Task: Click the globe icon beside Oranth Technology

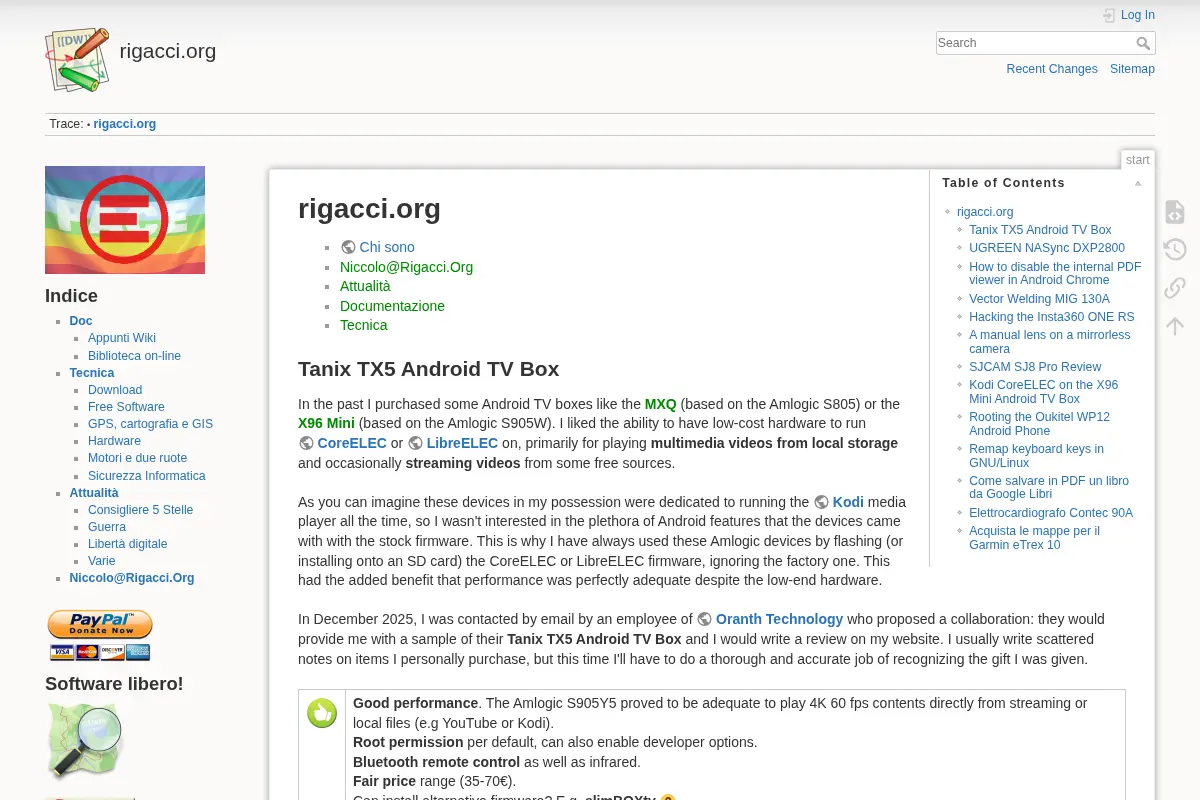Action: [705, 619]
